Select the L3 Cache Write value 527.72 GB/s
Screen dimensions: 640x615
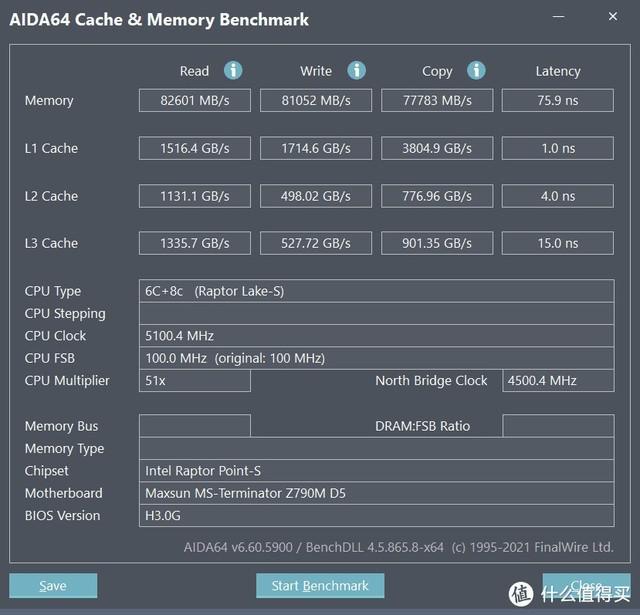[316, 243]
